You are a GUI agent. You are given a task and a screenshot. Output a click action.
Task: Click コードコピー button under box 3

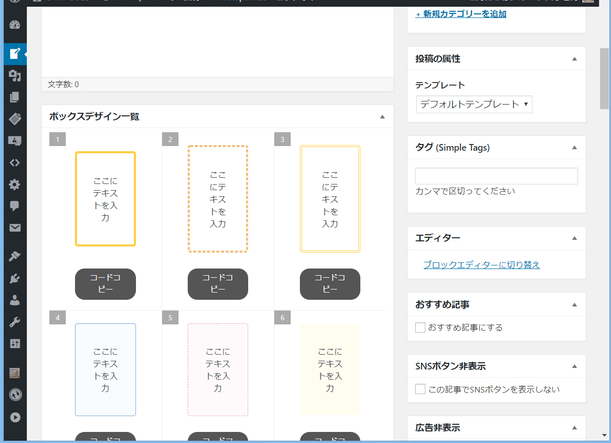pos(330,284)
